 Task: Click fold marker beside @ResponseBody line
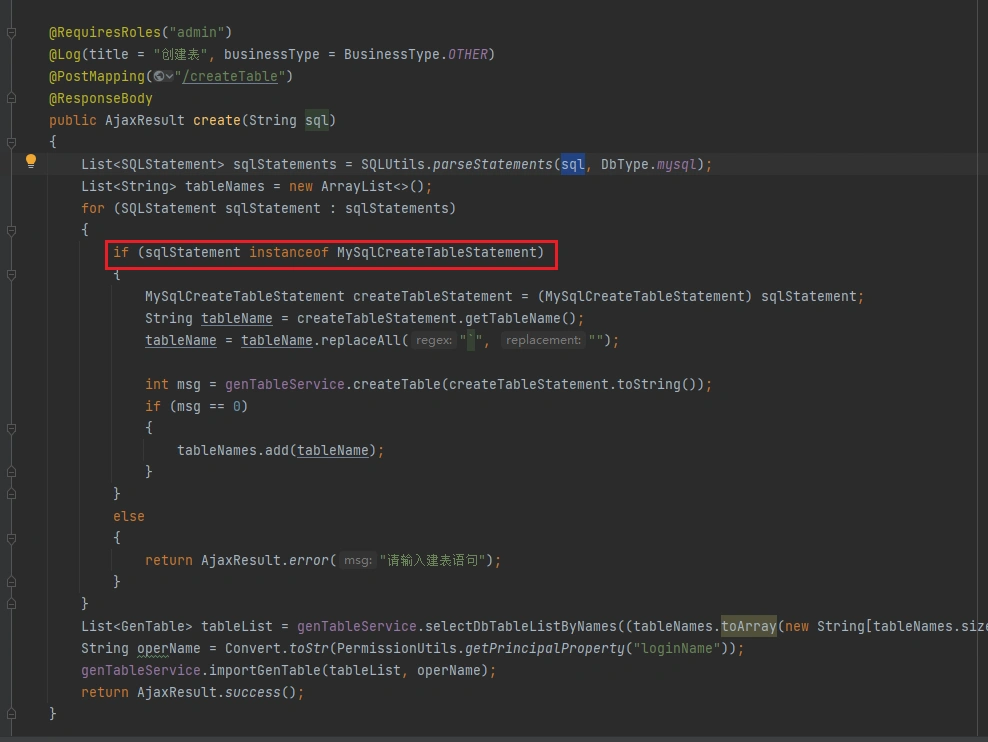pyautogui.click(x=11, y=98)
